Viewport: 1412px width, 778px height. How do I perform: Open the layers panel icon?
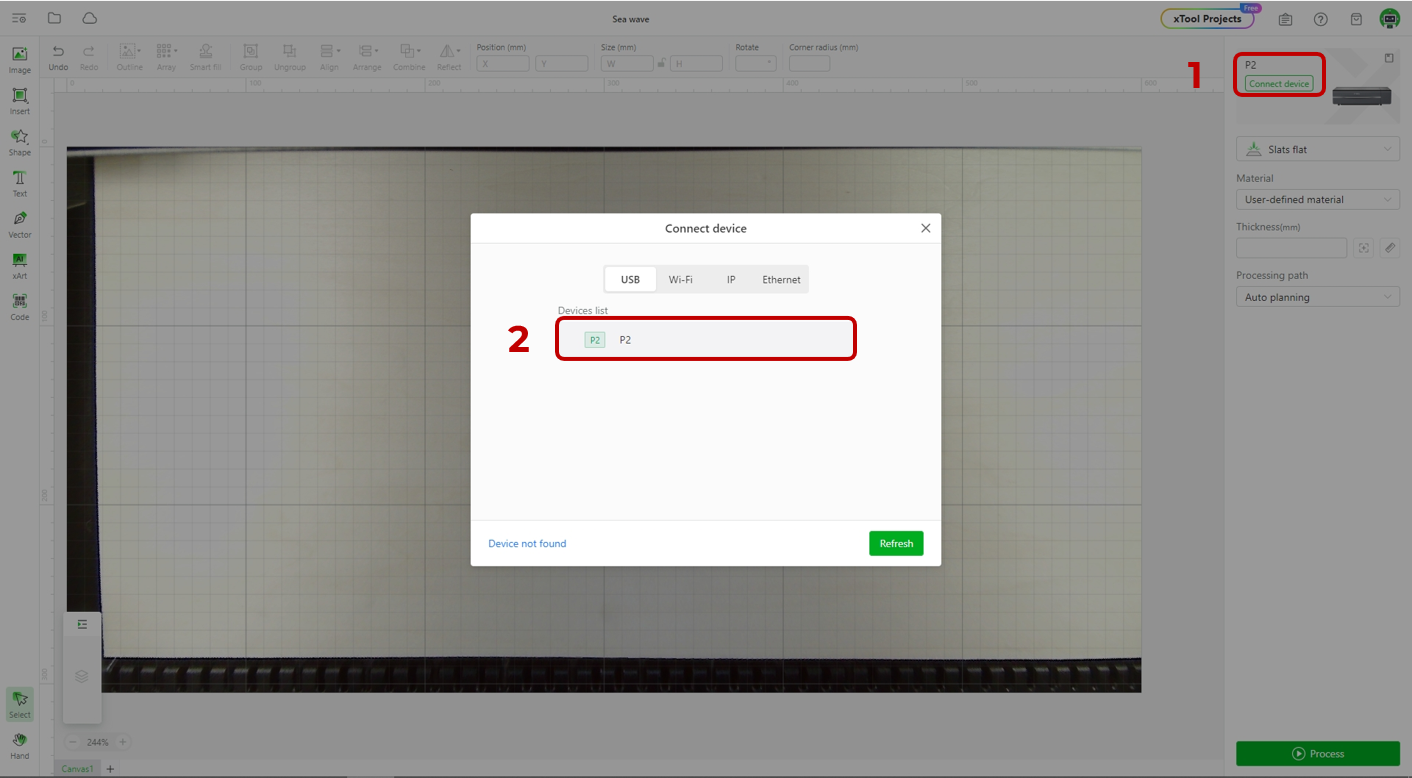point(82,676)
